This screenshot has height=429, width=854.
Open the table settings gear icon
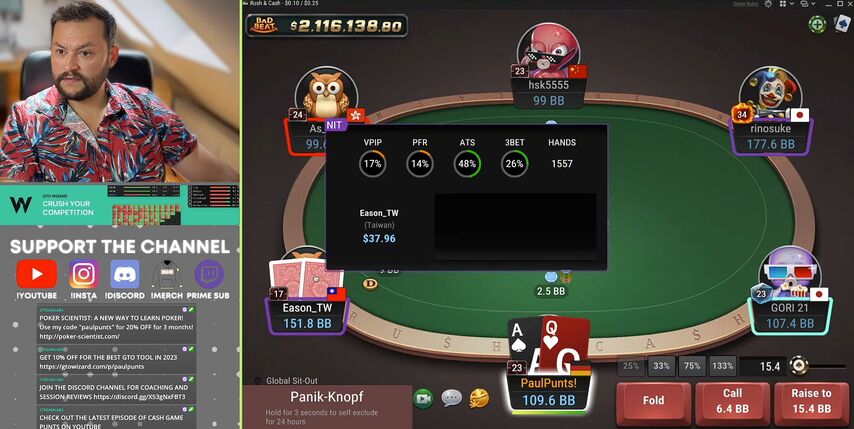[768, 4]
